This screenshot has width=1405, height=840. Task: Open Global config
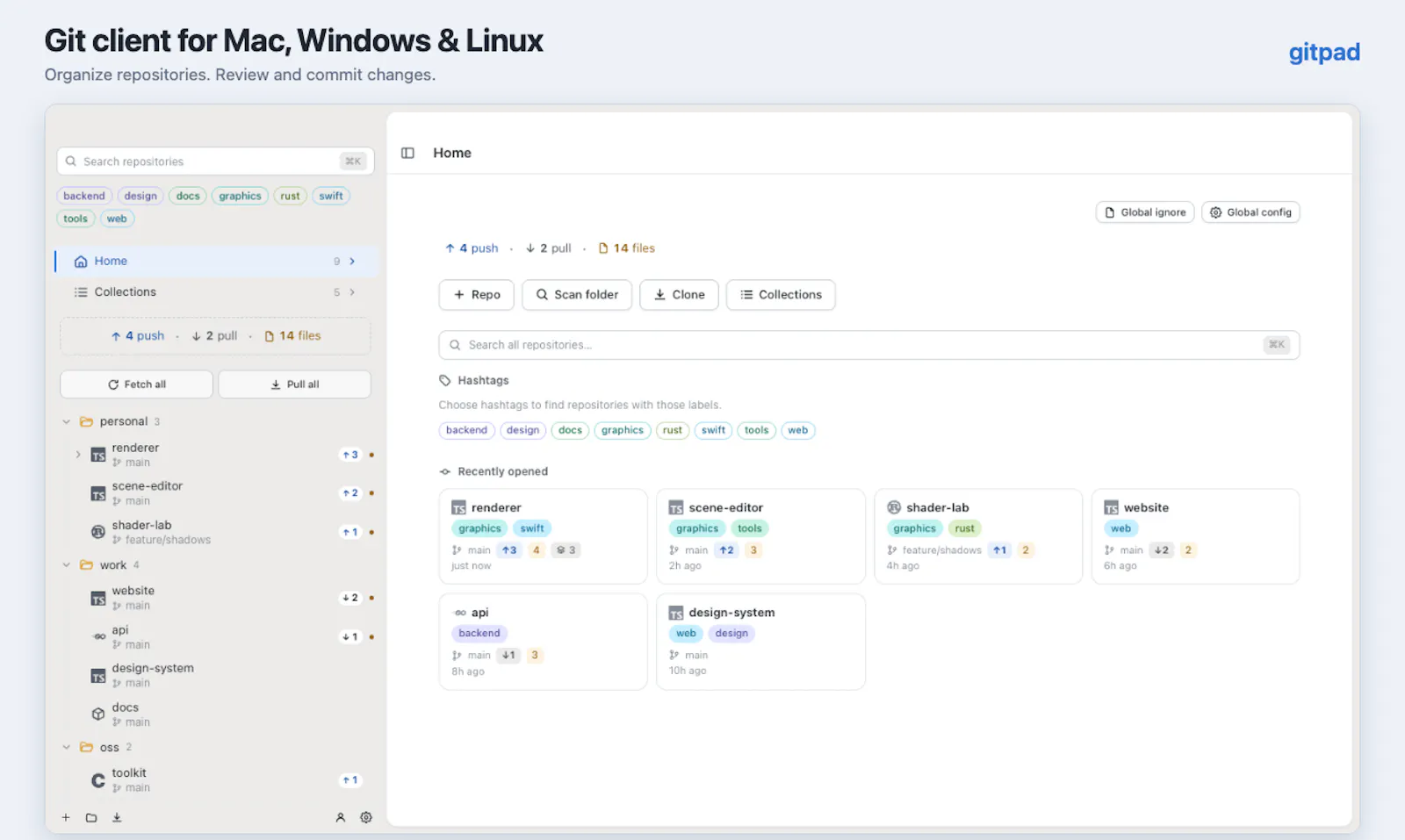[x=1250, y=212]
